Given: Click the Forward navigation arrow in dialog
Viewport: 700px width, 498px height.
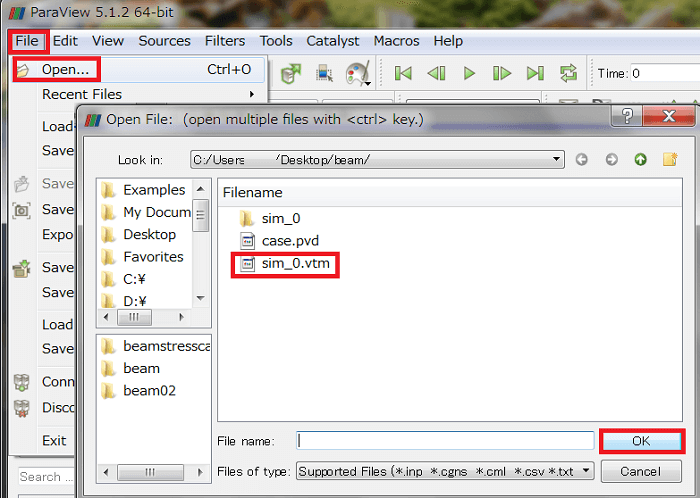Looking at the screenshot, I should (611, 159).
